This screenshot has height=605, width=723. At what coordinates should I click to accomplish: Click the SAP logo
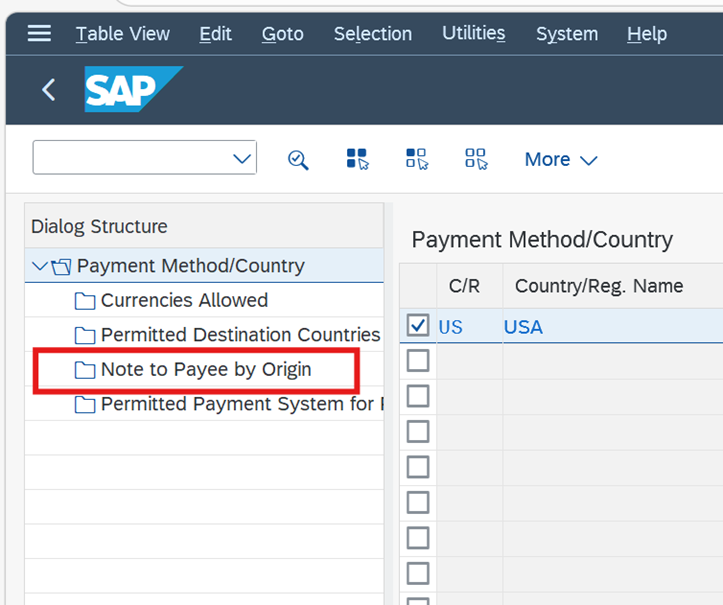(134, 89)
